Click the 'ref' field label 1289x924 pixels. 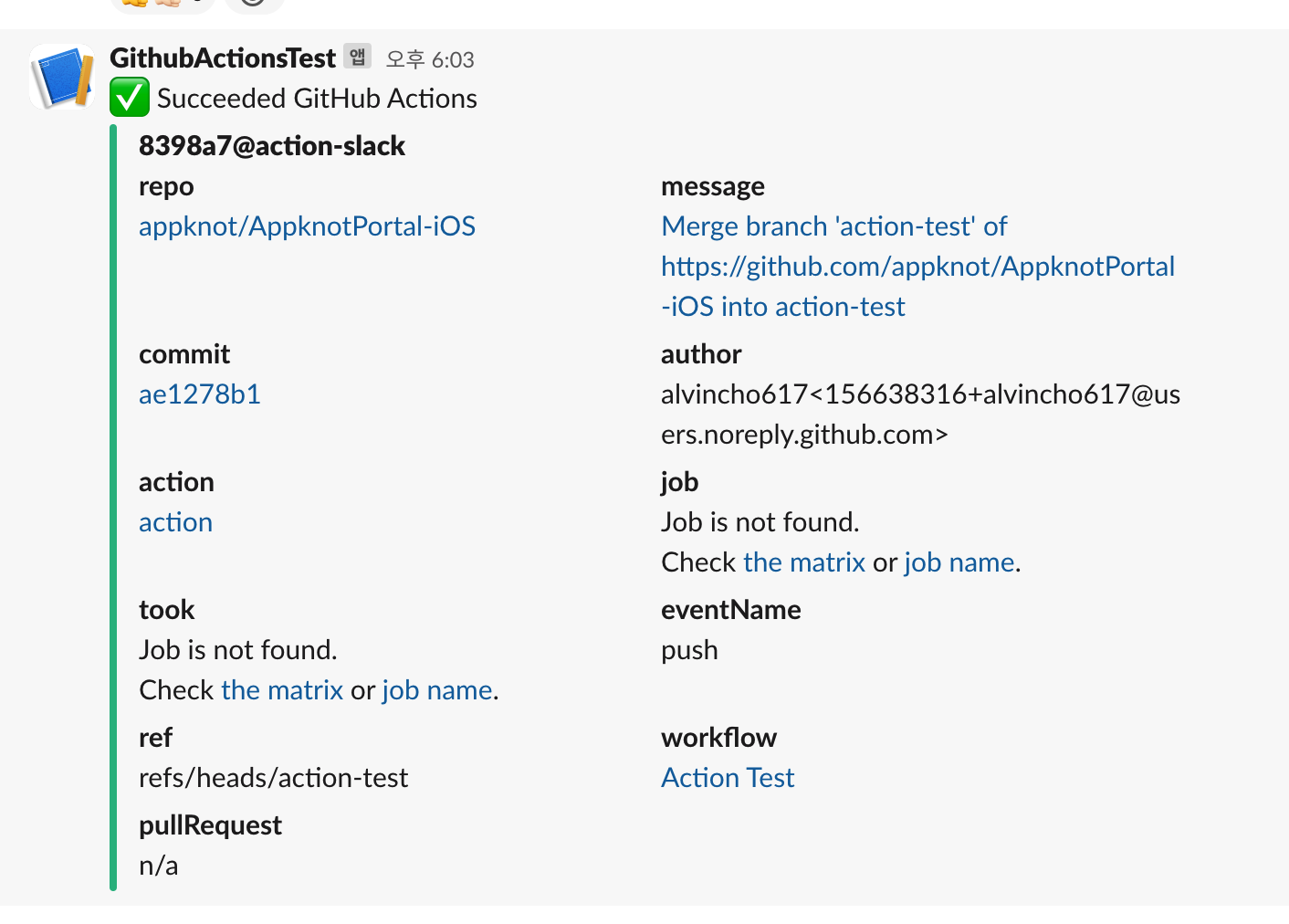pos(155,738)
